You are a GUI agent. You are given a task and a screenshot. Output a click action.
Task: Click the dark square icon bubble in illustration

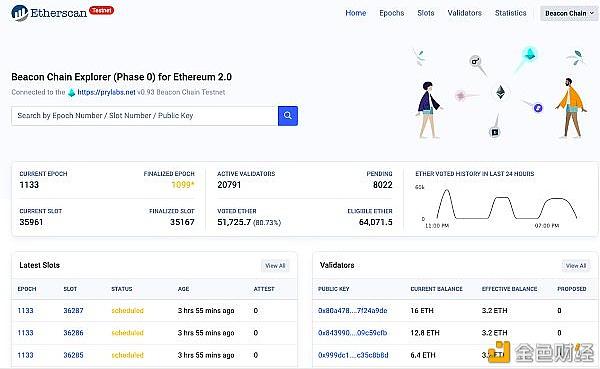[495, 132]
